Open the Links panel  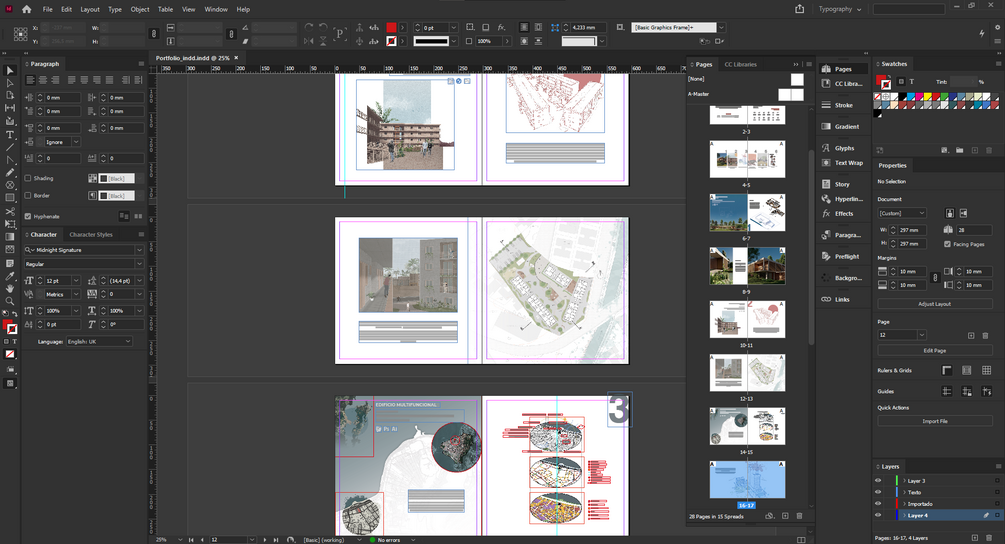tap(842, 299)
